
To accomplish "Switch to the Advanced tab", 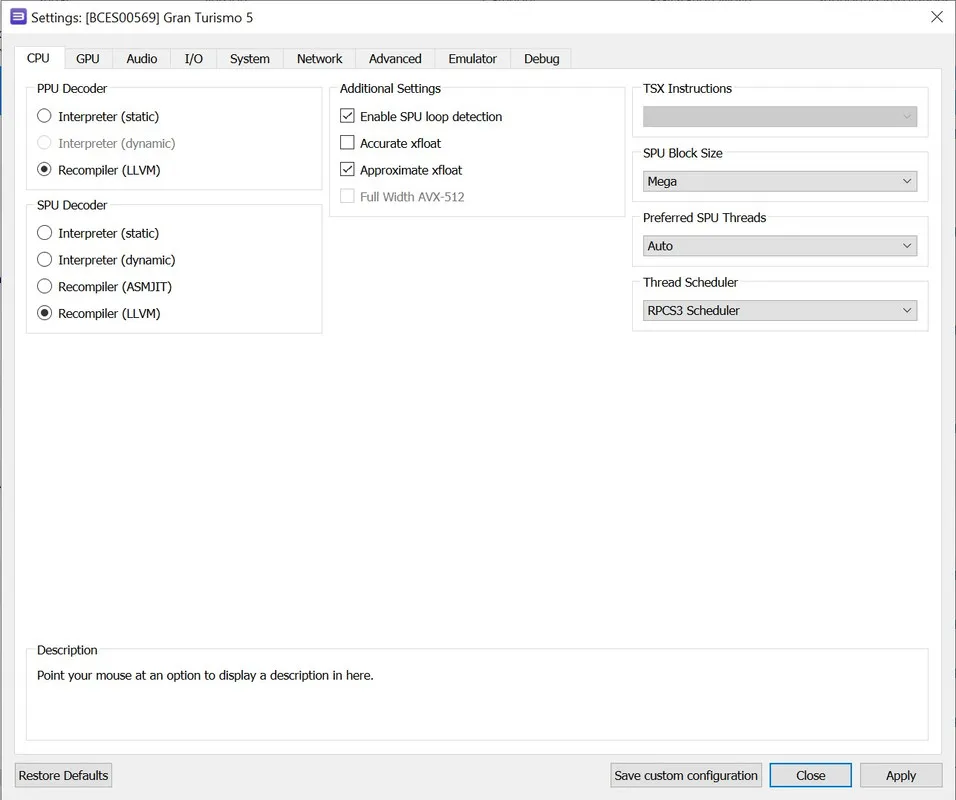I will [395, 59].
